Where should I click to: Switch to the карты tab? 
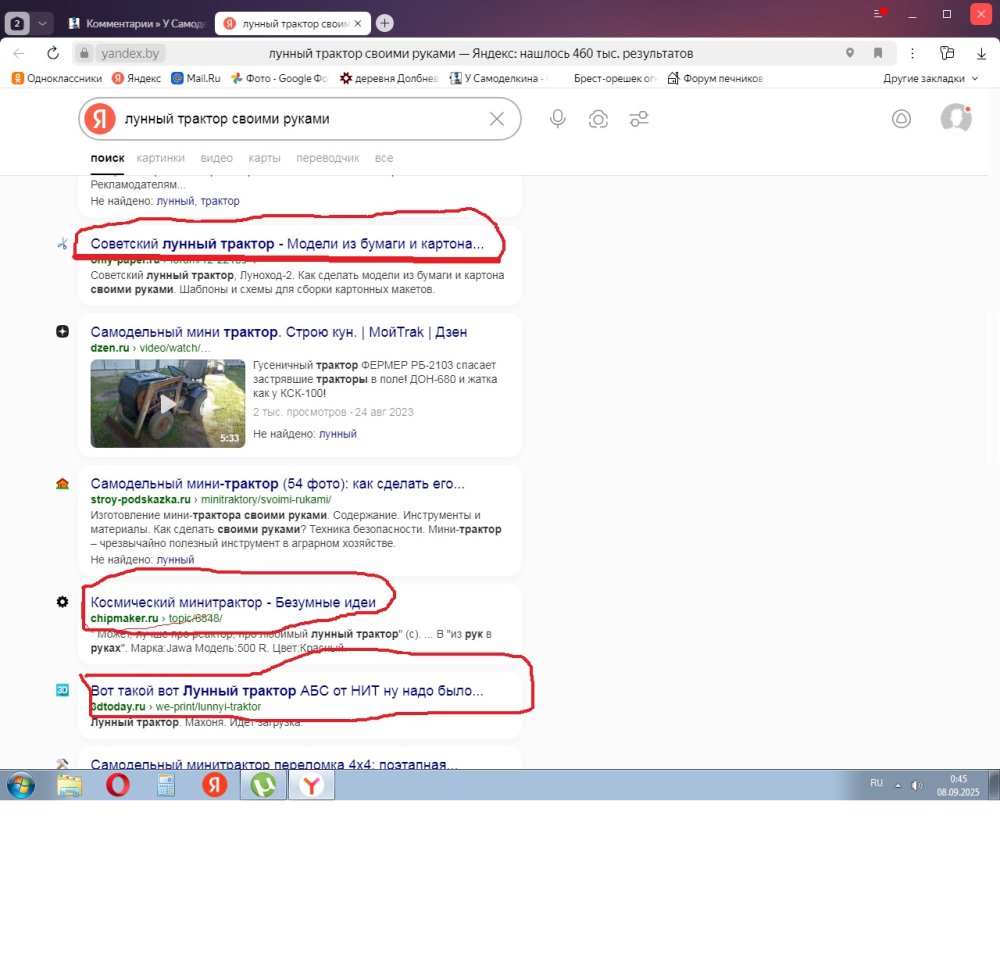[x=264, y=158]
